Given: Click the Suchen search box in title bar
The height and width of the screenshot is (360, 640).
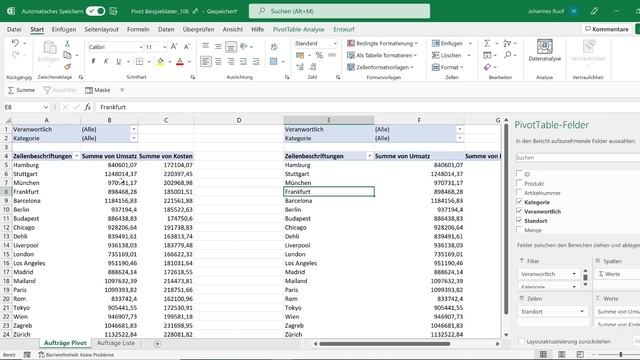Looking at the screenshot, I should [x=339, y=11].
